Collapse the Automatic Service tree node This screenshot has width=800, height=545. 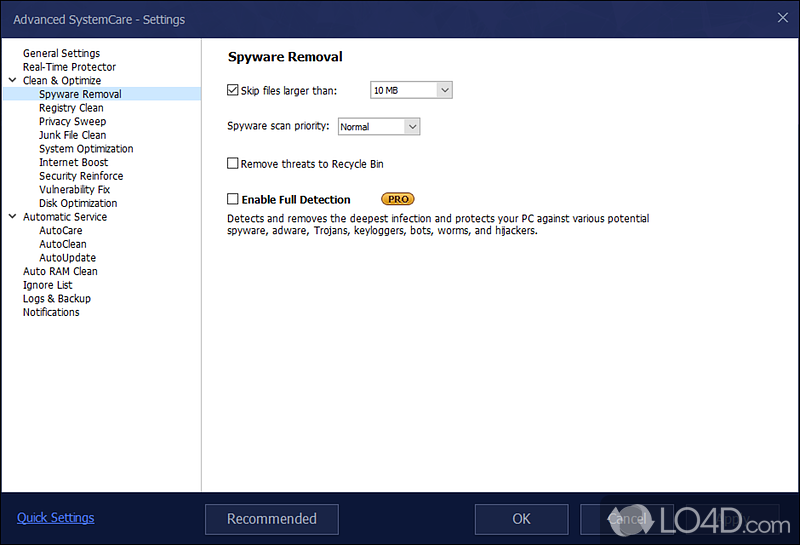click(13, 216)
